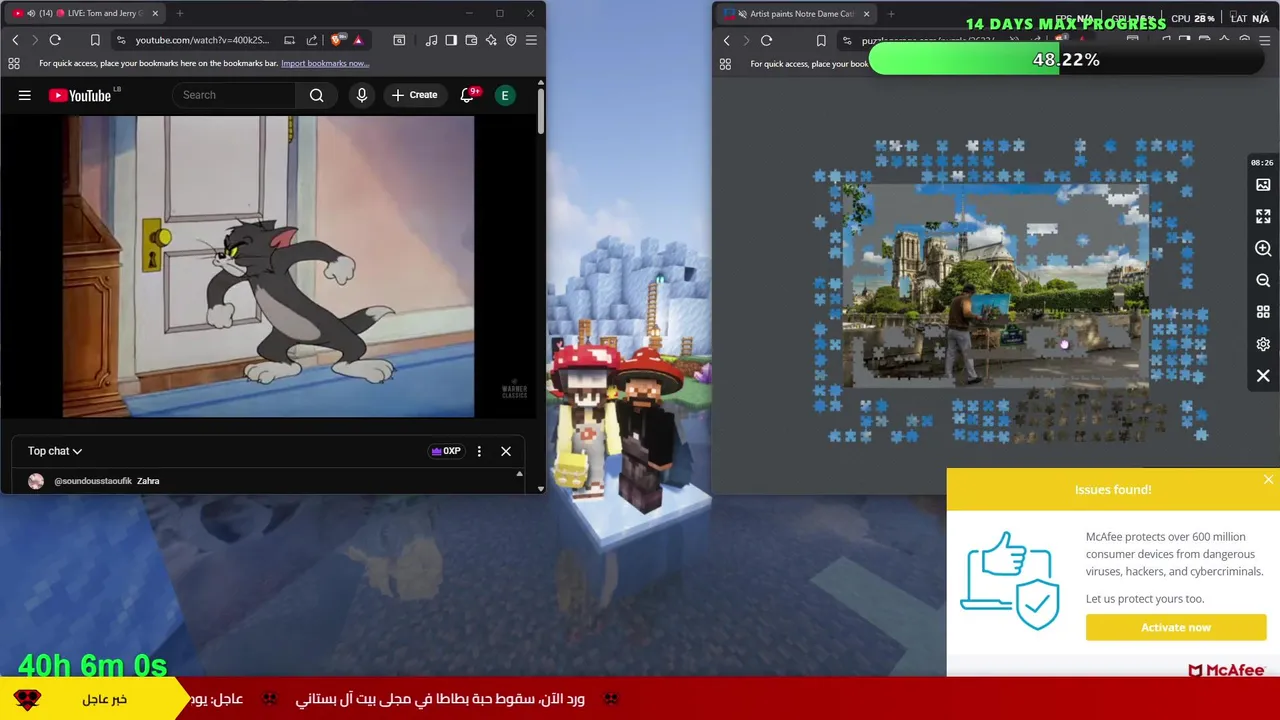Zoom in on the puzzle
The width and height of the screenshot is (1280, 720).
coord(1263,248)
